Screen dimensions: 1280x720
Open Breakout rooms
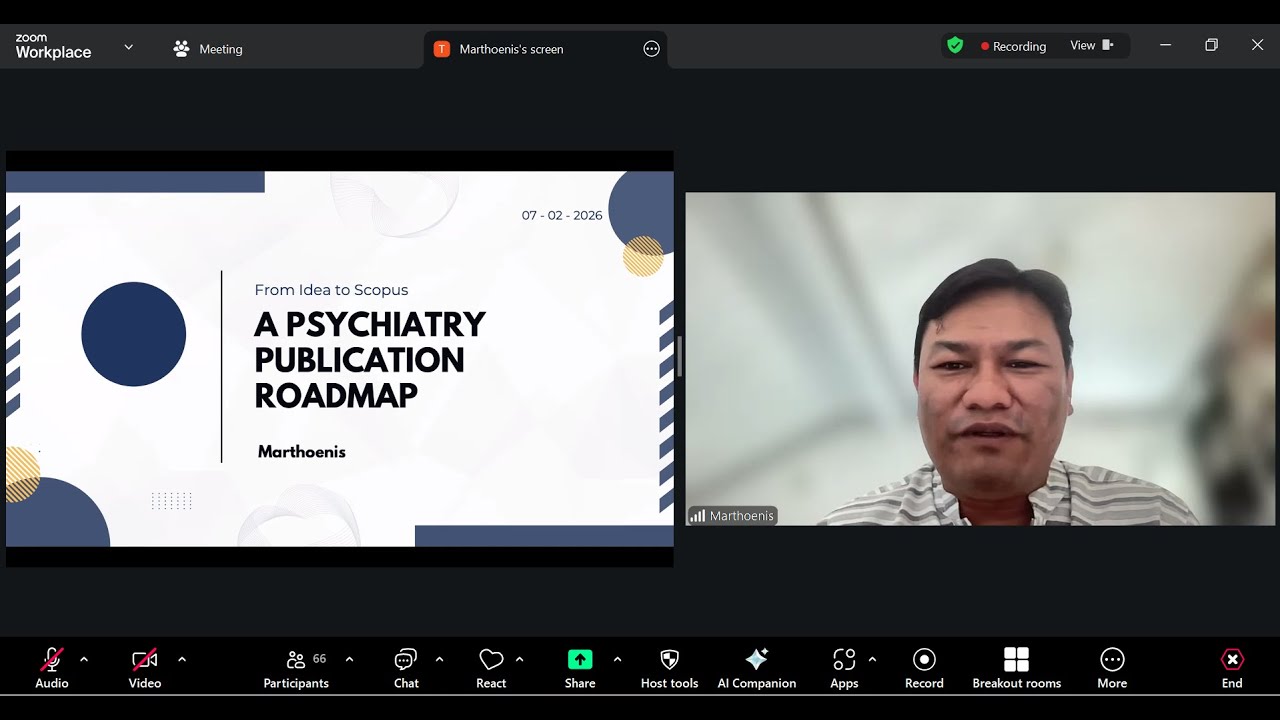pyautogui.click(x=1017, y=668)
